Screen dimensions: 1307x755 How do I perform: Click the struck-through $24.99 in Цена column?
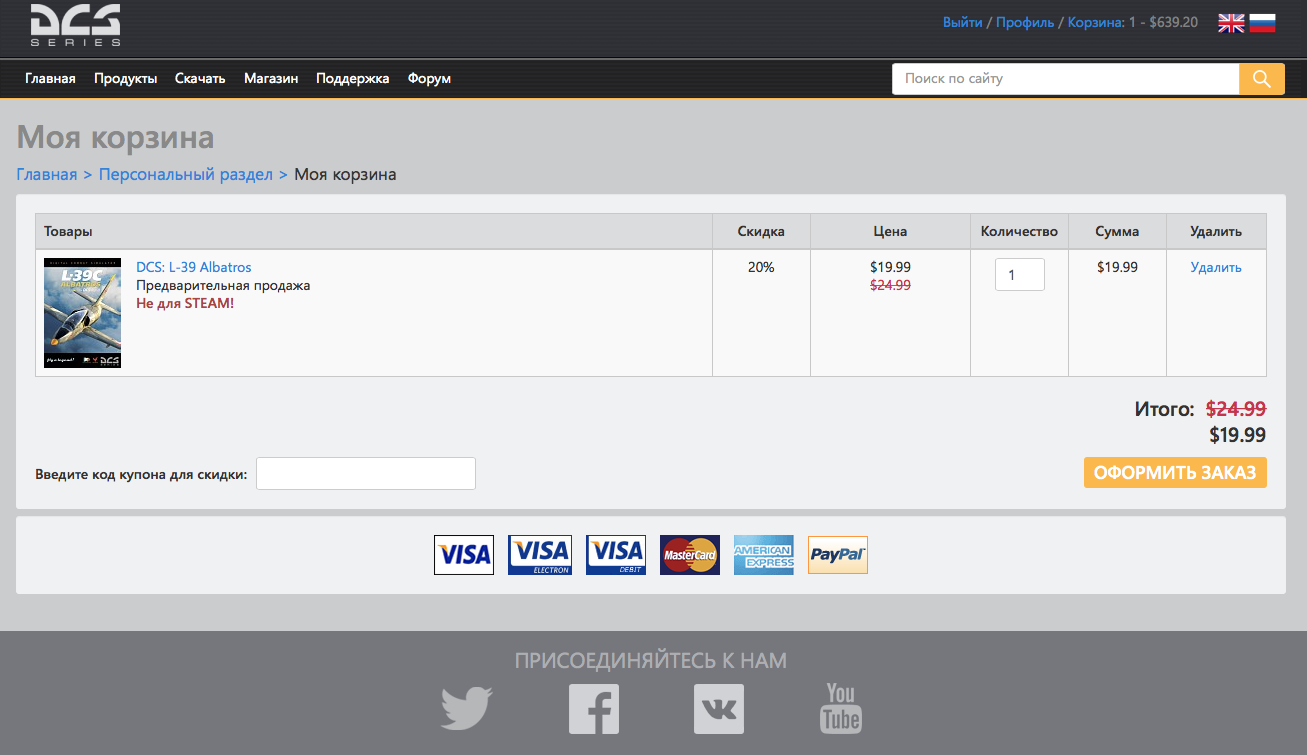pos(890,285)
